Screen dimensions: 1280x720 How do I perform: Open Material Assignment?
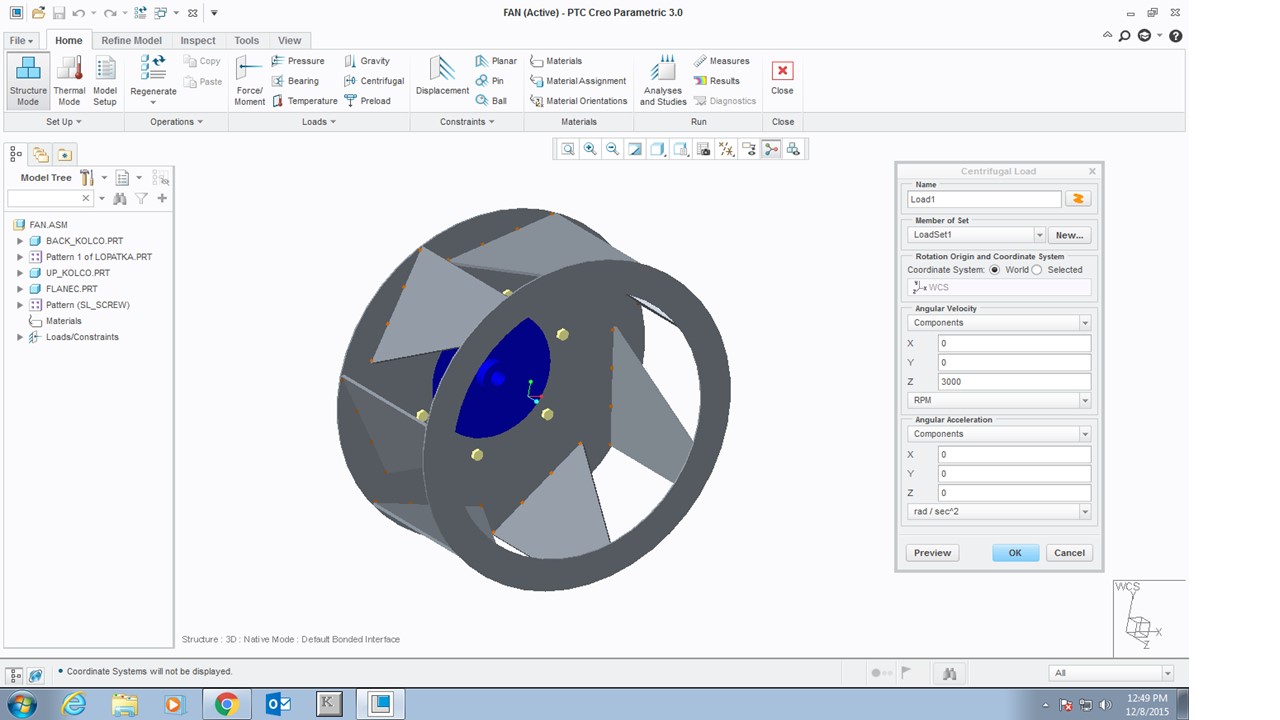coord(578,81)
